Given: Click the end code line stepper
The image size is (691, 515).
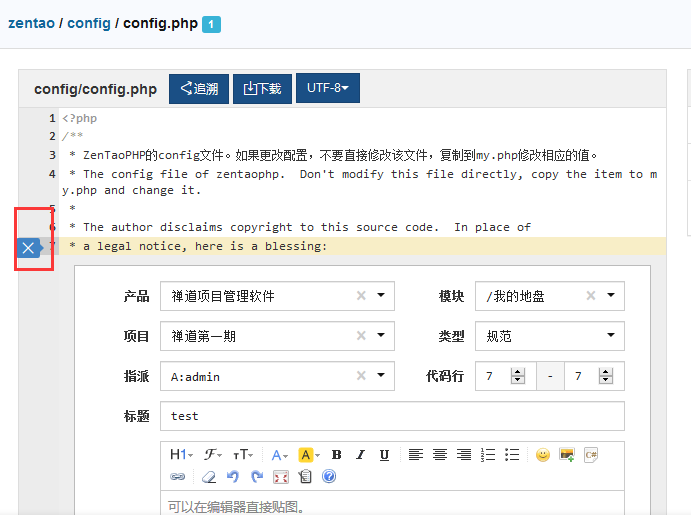Looking at the screenshot, I should point(606,376).
